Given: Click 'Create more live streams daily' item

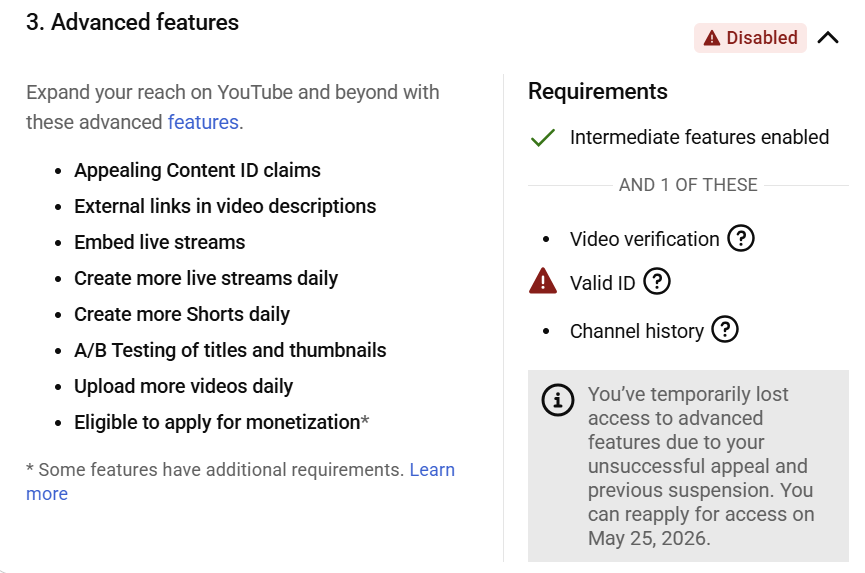Looking at the screenshot, I should click(206, 279).
